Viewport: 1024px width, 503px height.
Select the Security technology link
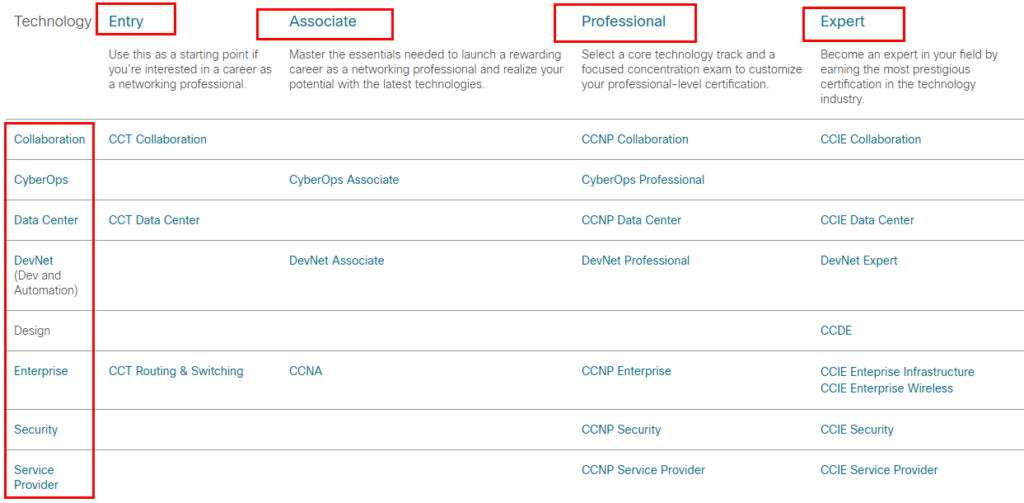tap(36, 429)
